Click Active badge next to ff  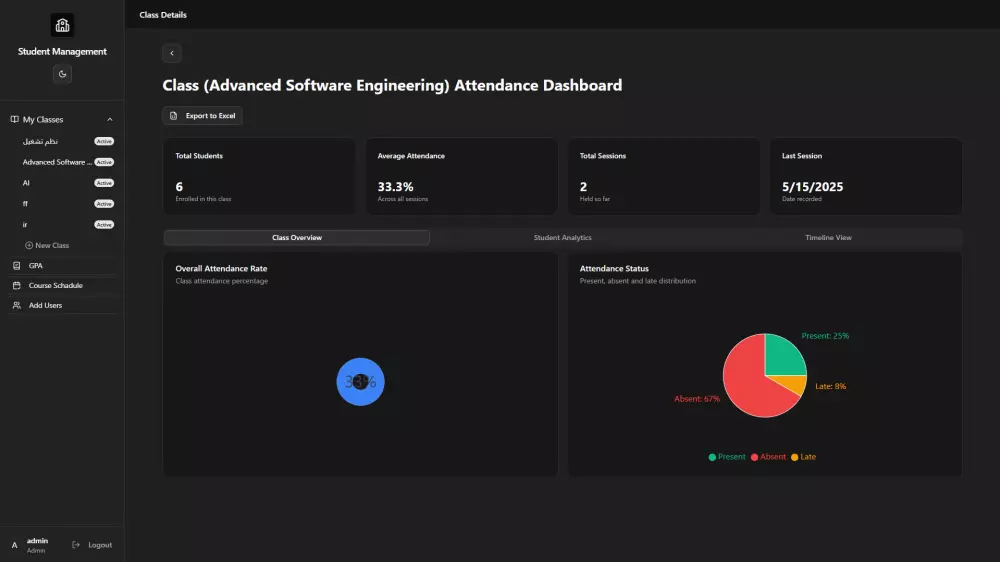pos(104,203)
